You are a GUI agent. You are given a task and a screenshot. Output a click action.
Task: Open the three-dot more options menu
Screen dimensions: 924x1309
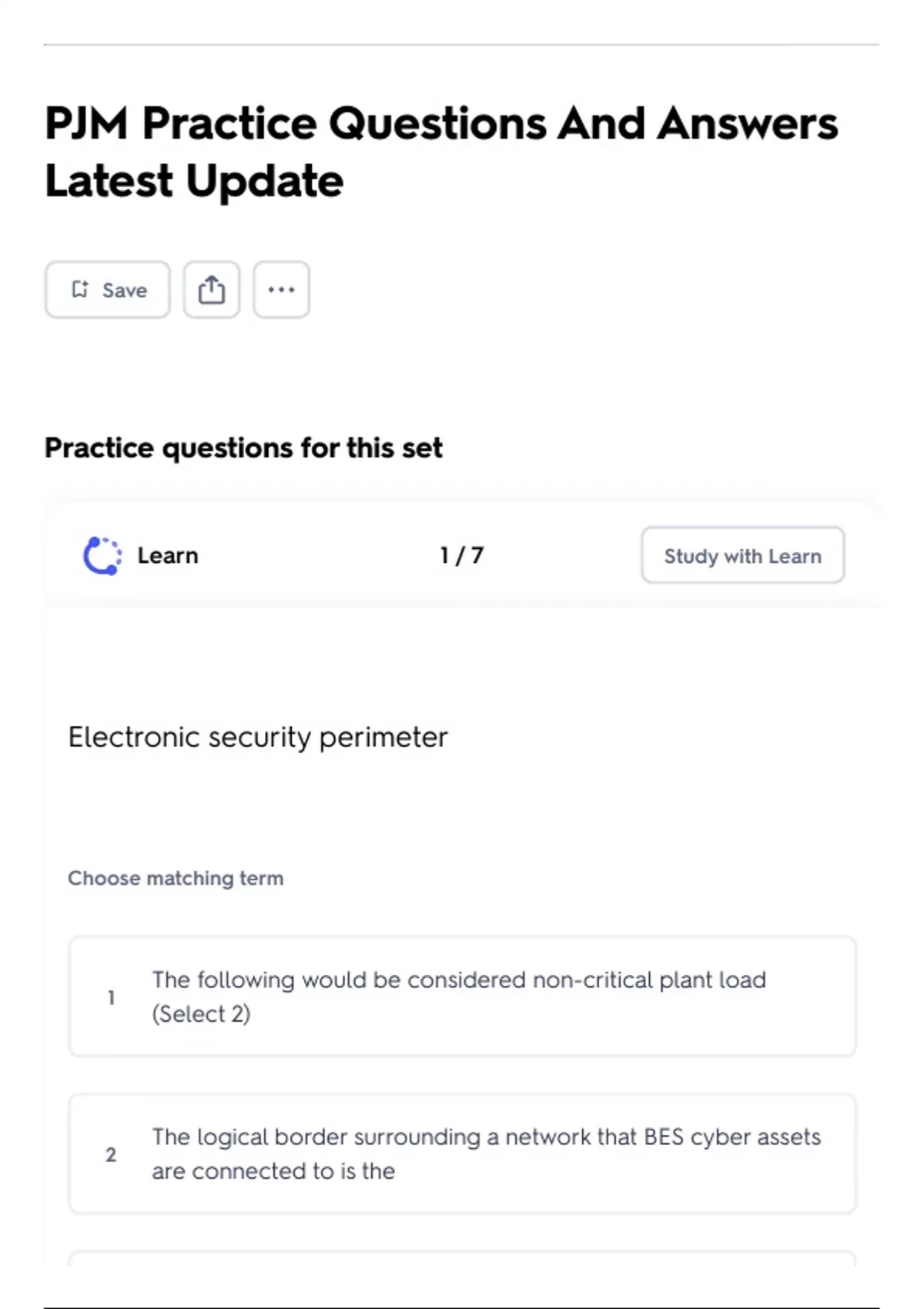pyautogui.click(x=281, y=290)
